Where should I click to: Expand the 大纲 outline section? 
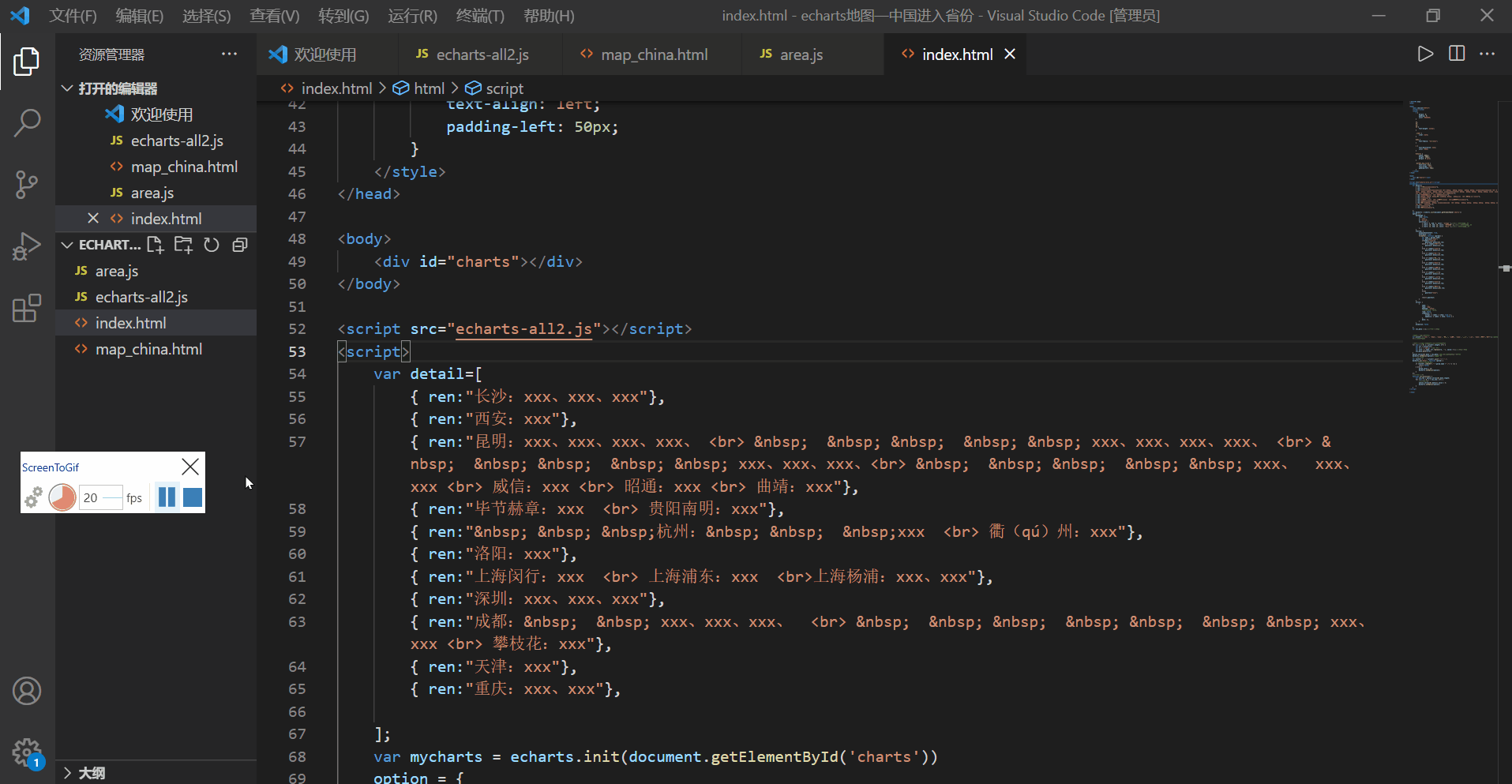(x=156, y=772)
